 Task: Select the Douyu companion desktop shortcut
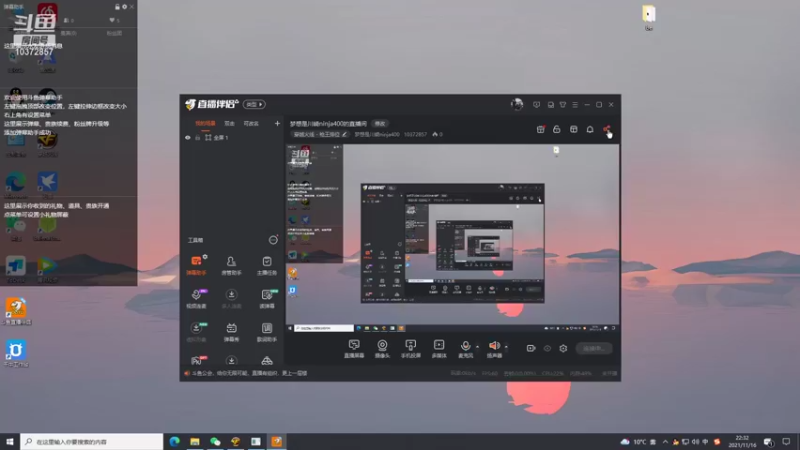(16, 311)
